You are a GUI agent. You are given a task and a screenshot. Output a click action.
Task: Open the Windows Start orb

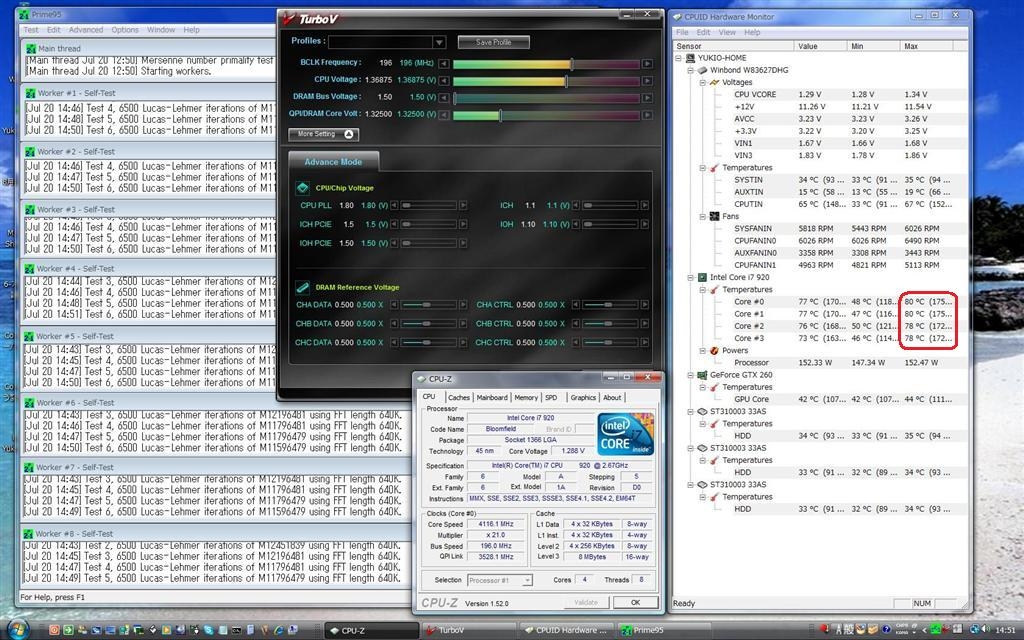point(17,630)
